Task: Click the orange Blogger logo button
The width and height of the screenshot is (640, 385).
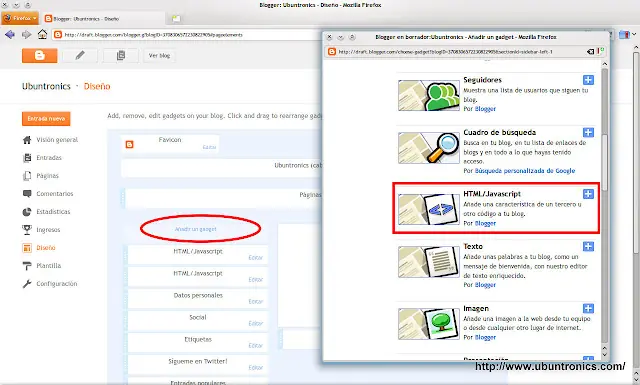Action: pyautogui.click(x=40, y=56)
